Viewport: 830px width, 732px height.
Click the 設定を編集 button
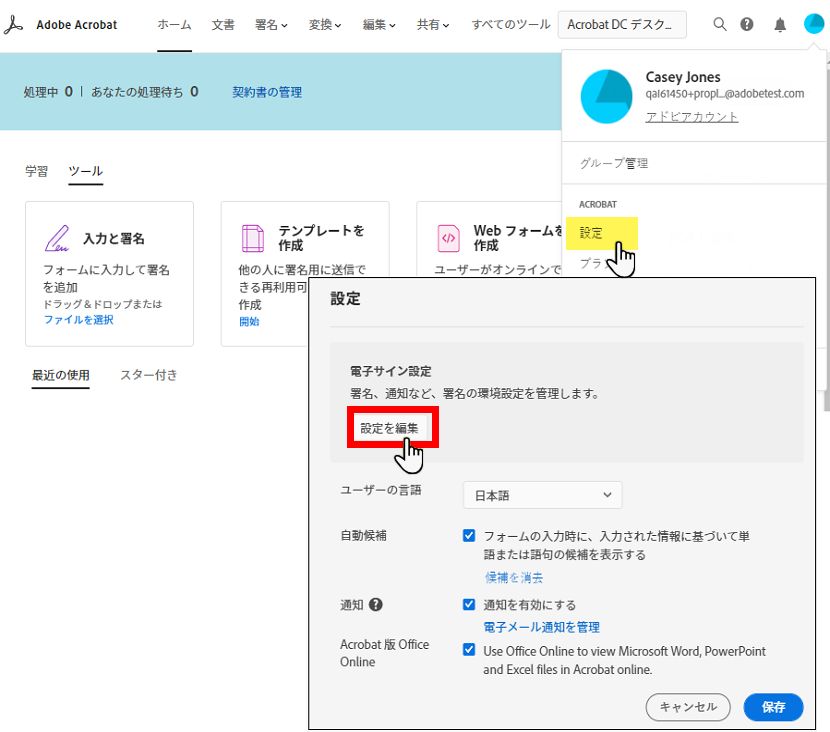click(x=390, y=428)
